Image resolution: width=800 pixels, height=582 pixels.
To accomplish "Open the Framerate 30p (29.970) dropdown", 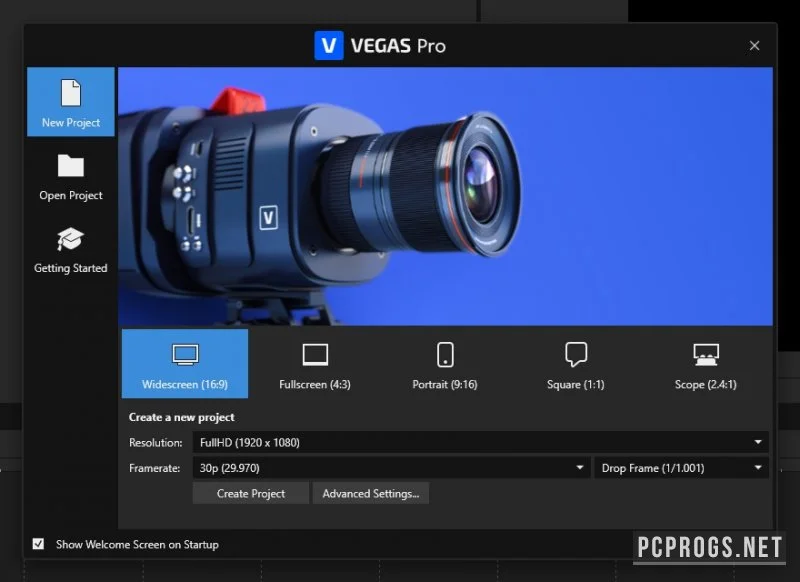I will click(391, 468).
